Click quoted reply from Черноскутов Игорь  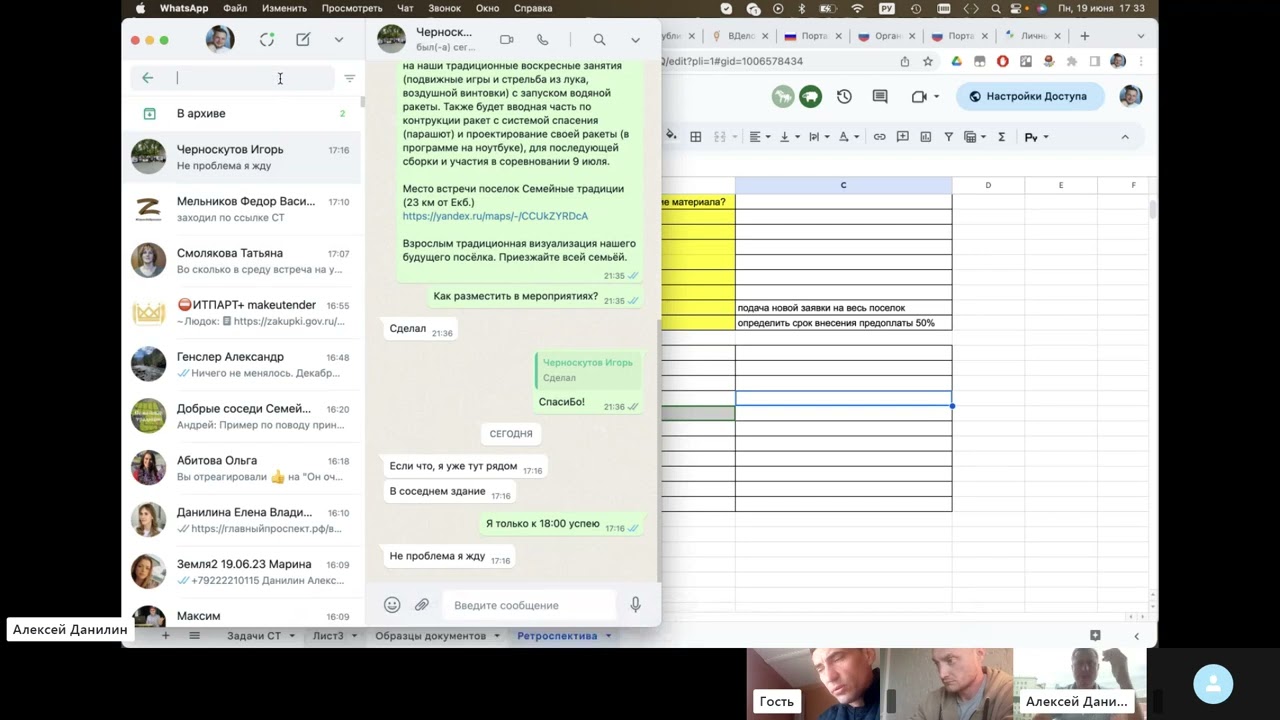tap(587, 370)
